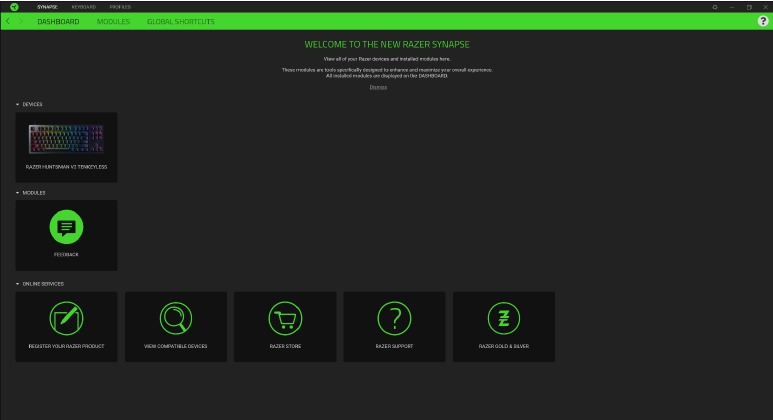
Task: Click the Feedback label text
Action: click(66, 255)
